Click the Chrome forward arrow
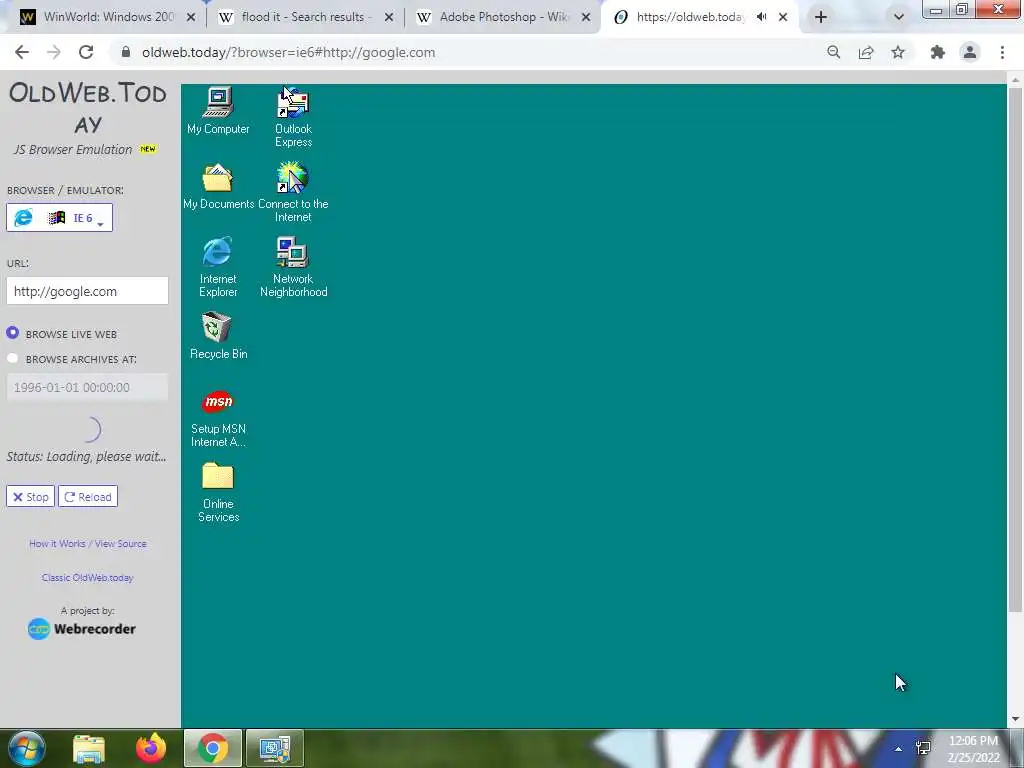The image size is (1024, 768). tap(54, 52)
